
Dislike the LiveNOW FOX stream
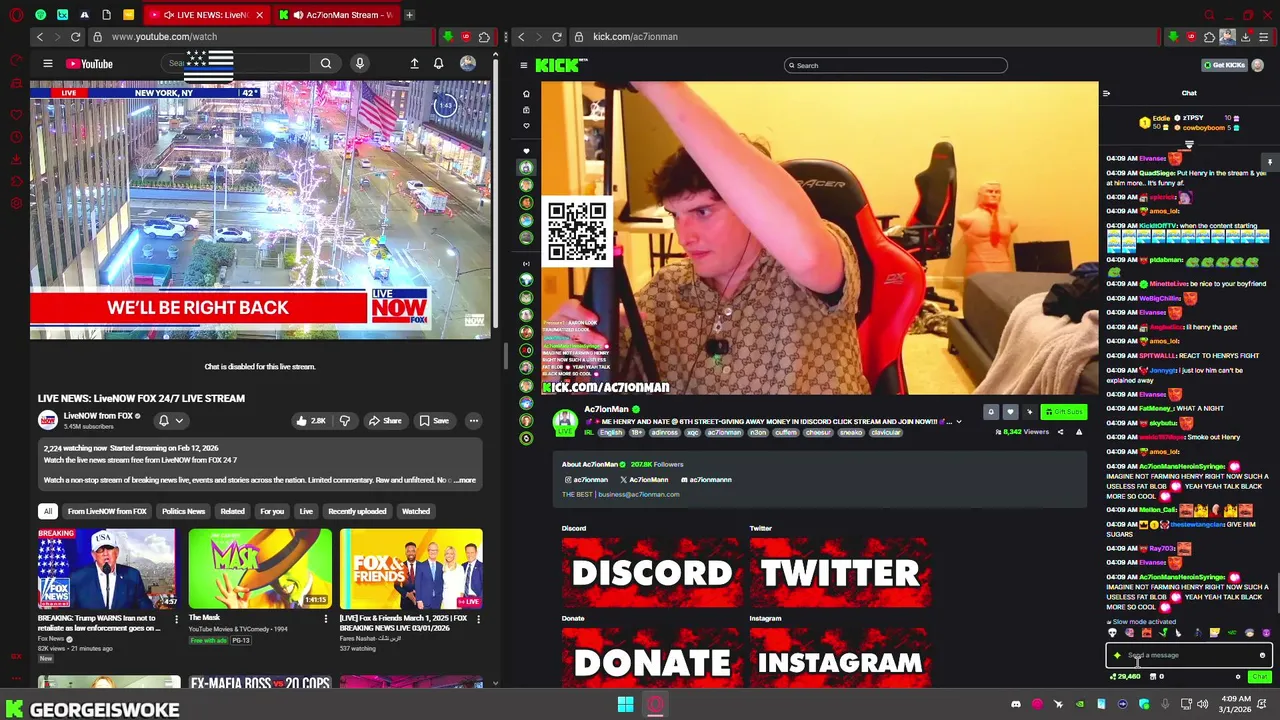click(345, 421)
